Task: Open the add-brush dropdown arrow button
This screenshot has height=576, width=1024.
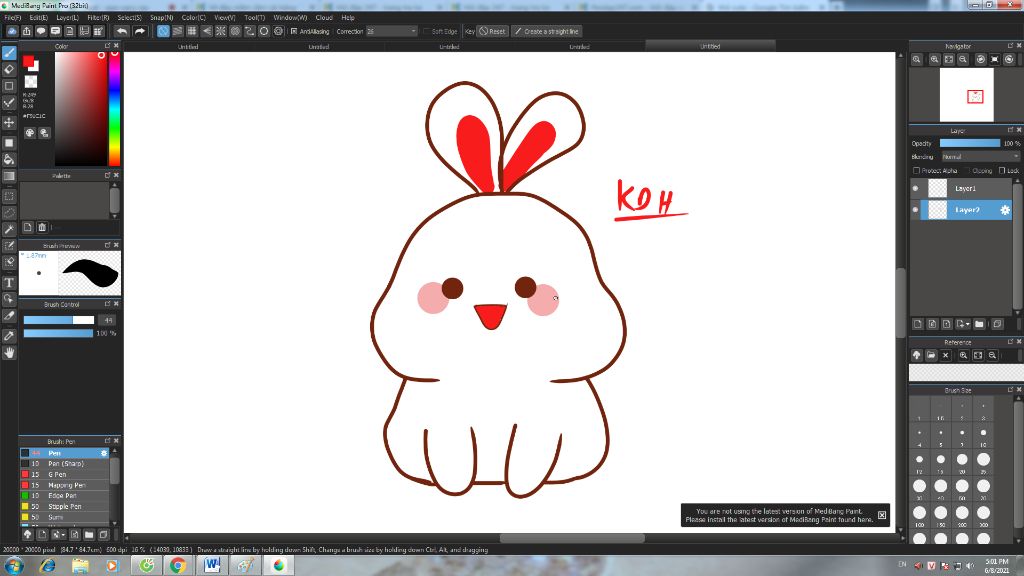Action: tap(58, 535)
